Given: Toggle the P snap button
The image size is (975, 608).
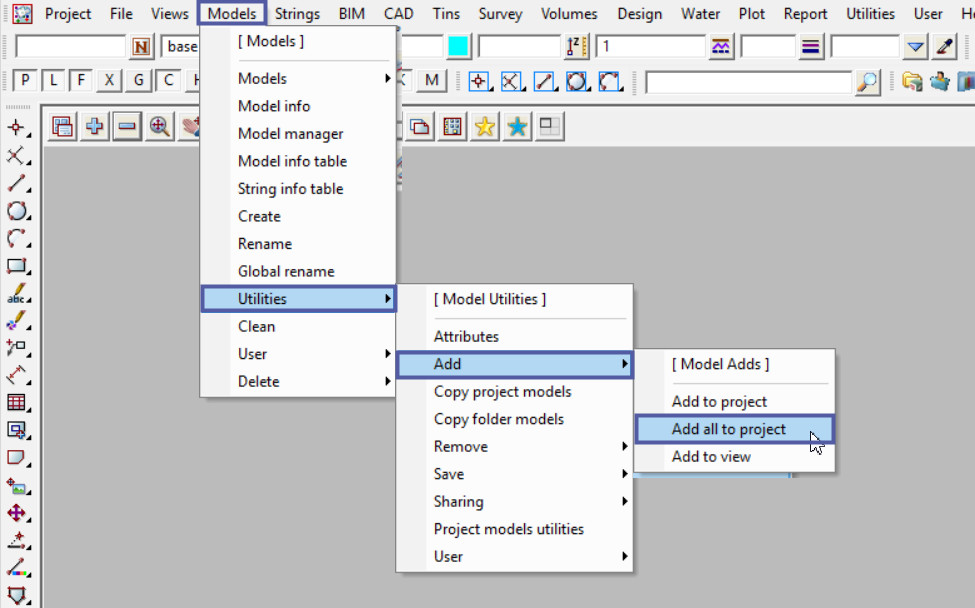Looking at the screenshot, I should point(25,80).
